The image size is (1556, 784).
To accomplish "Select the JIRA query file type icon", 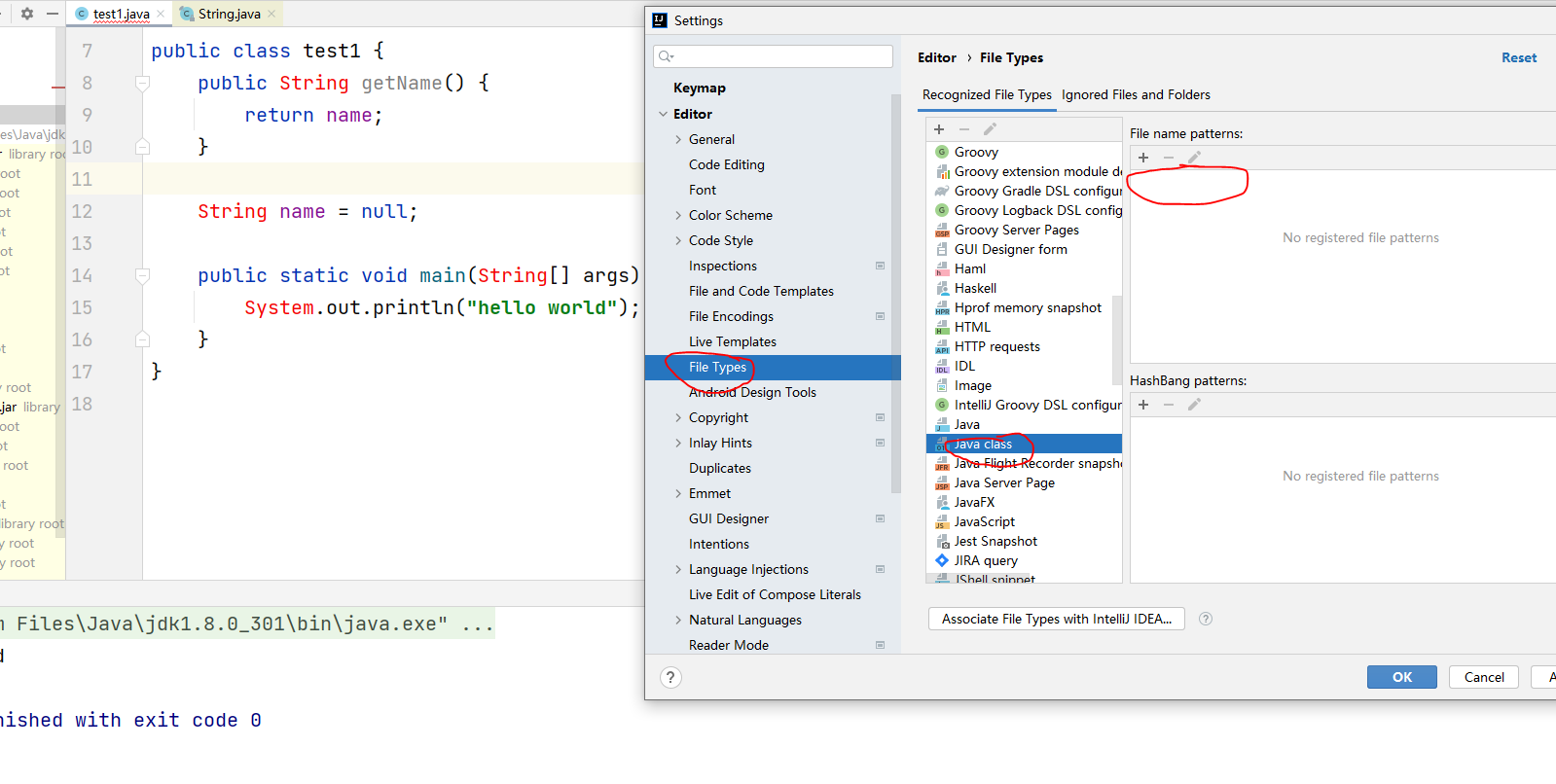I will tap(942, 560).
